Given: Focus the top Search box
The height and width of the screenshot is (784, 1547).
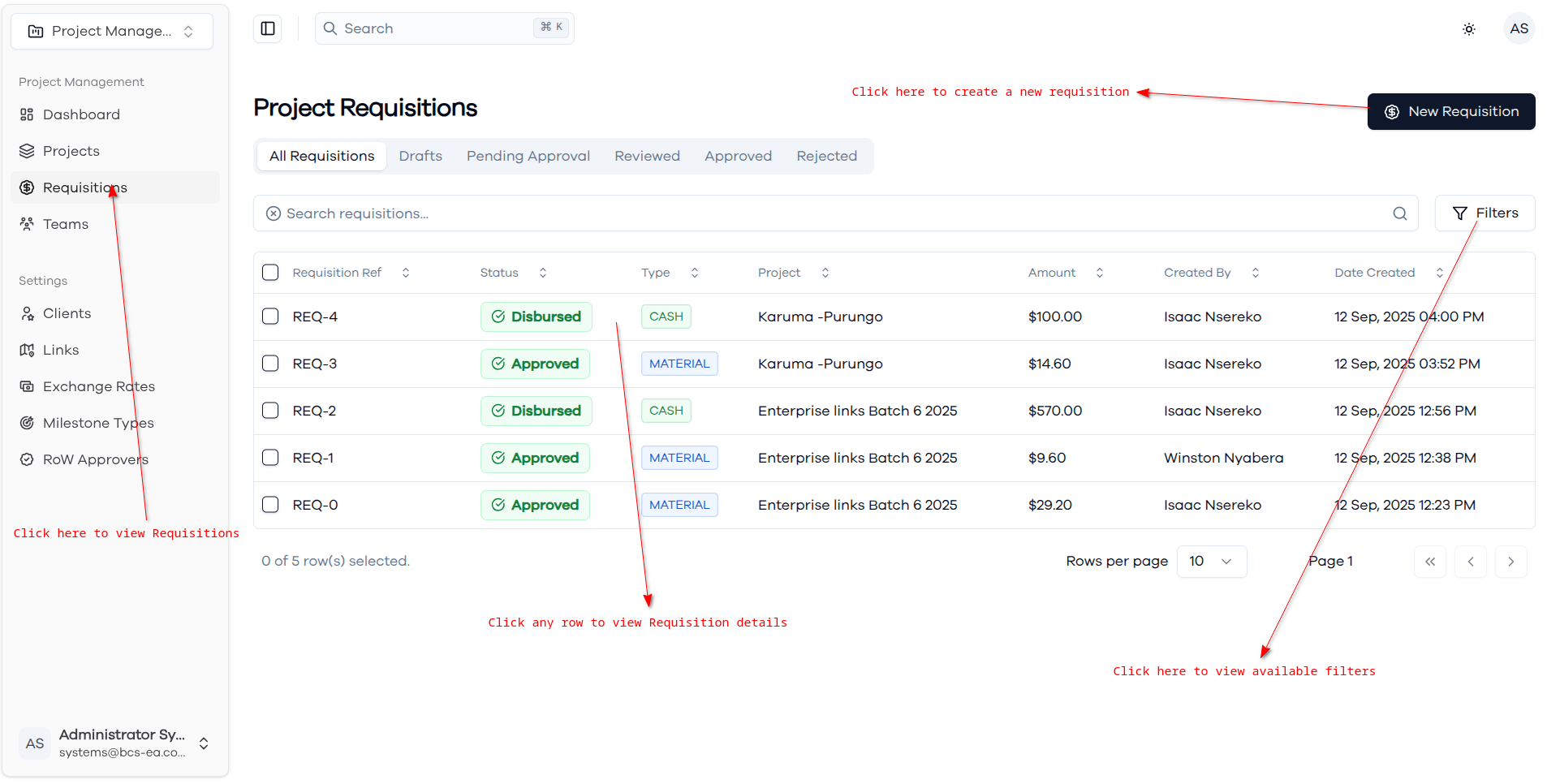Looking at the screenshot, I should 444,28.
